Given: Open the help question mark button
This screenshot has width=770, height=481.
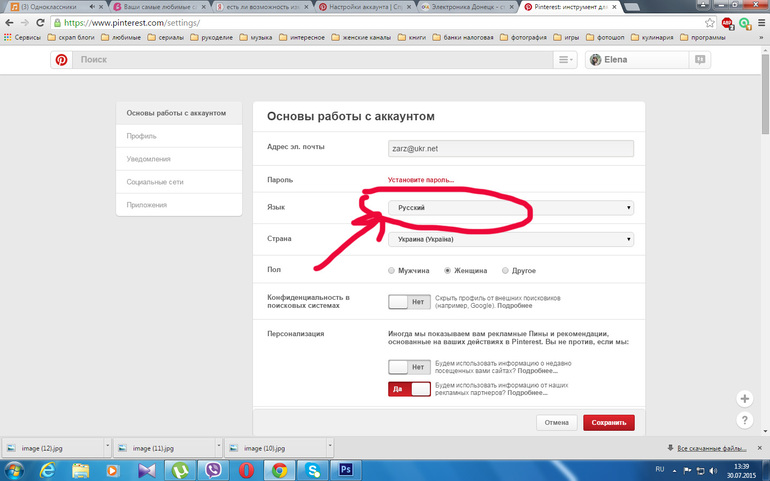Looking at the screenshot, I should click(744, 421).
